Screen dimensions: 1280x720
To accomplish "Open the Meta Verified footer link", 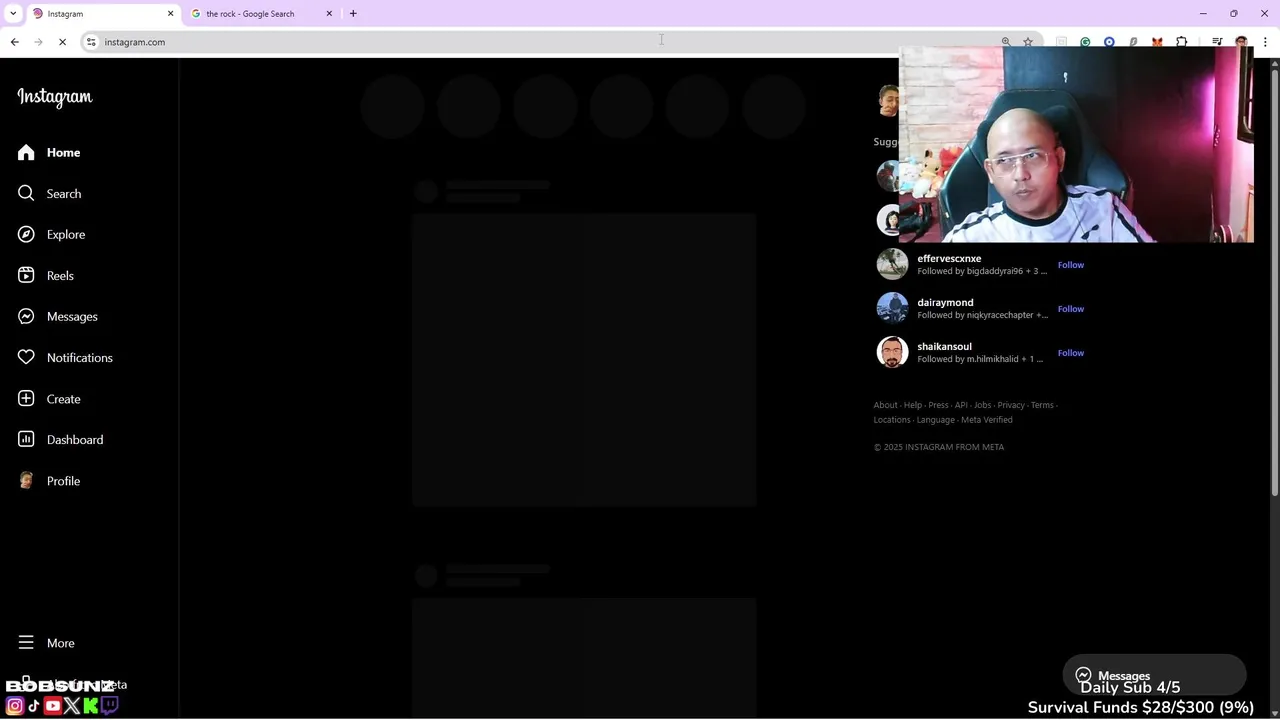I will (987, 420).
